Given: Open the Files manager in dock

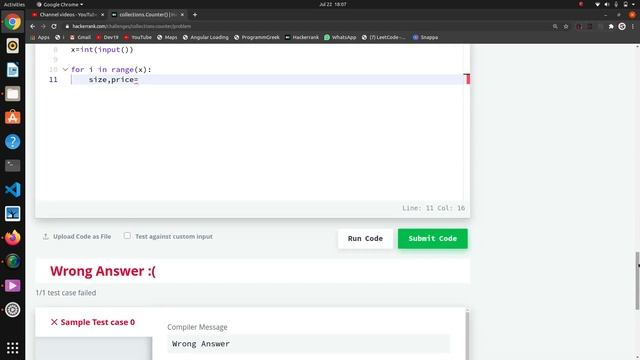Looking at the screenshot, I should point(12,94).
